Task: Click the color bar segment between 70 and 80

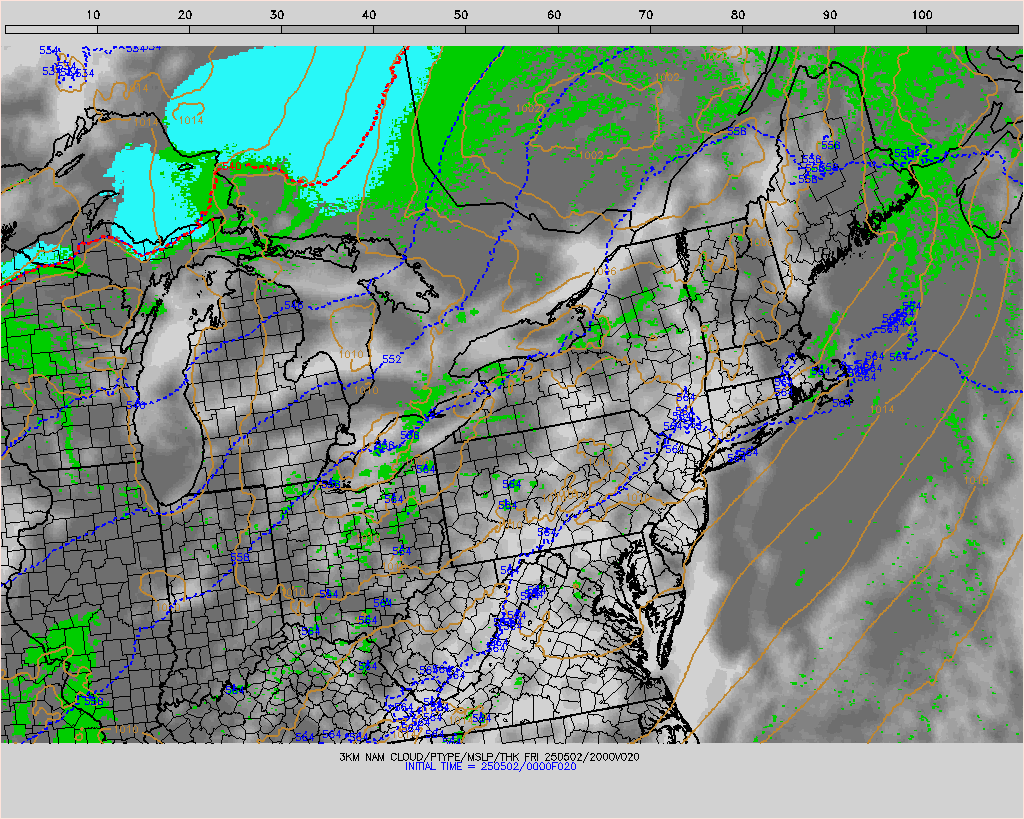Action: tap(697, 29)
